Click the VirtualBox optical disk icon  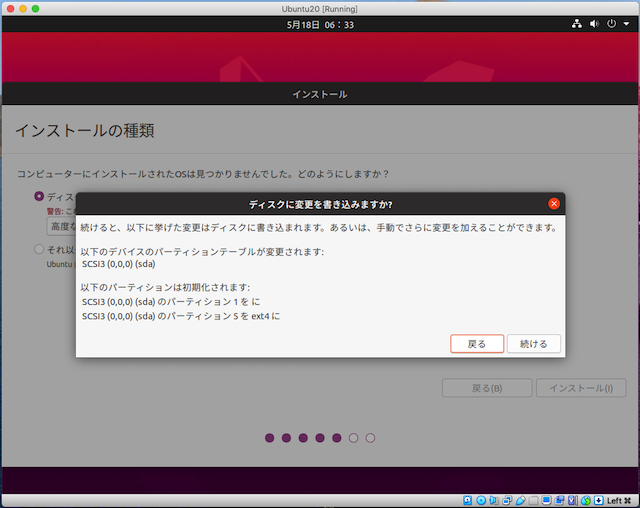click(481, 500)
